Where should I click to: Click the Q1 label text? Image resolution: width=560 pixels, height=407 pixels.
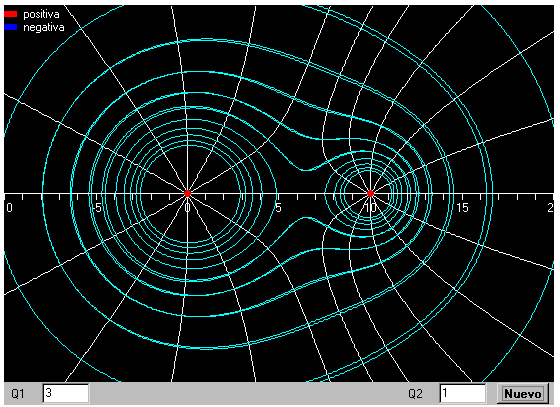[18, 394]
